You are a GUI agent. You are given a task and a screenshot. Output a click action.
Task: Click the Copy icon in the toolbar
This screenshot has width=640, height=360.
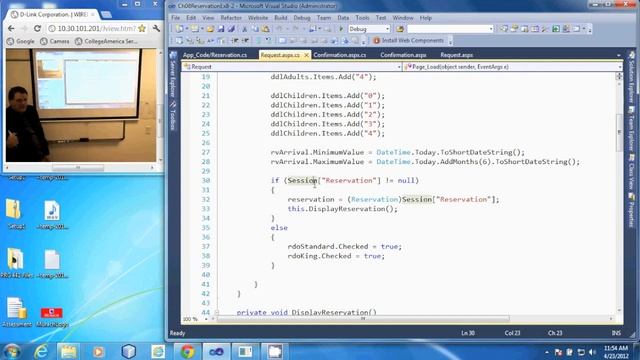tap(255, 29)
